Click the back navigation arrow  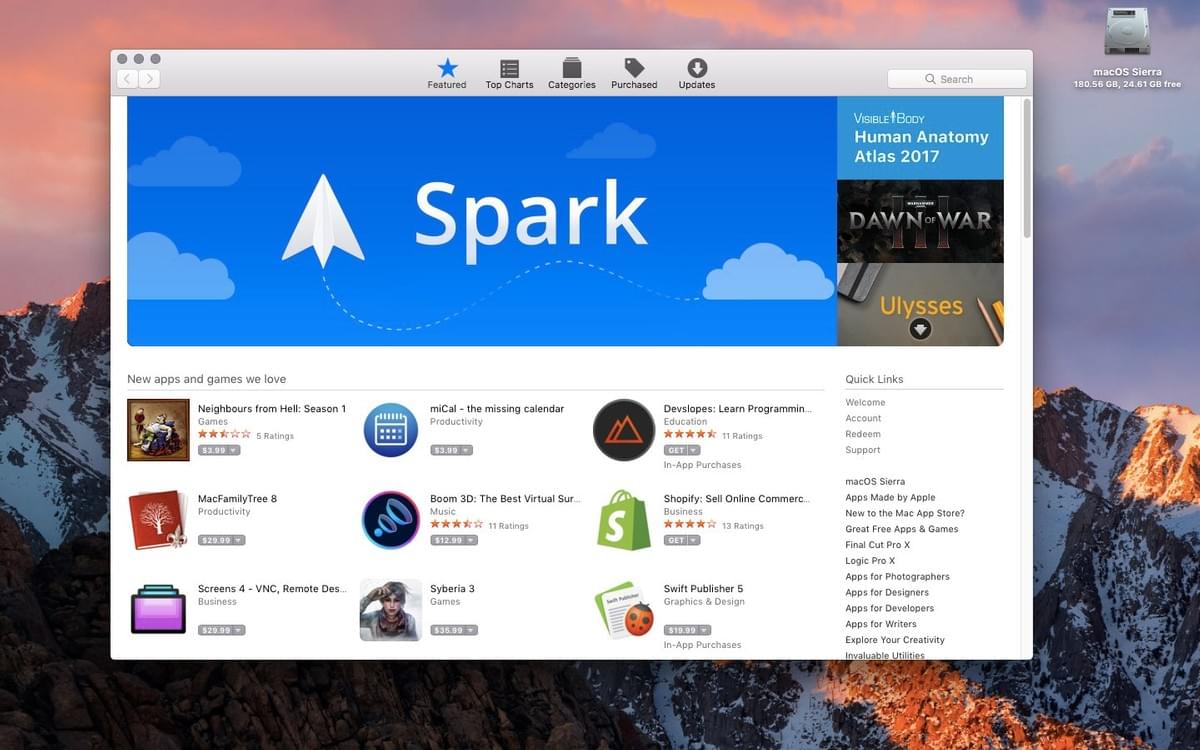pos(126,77)
